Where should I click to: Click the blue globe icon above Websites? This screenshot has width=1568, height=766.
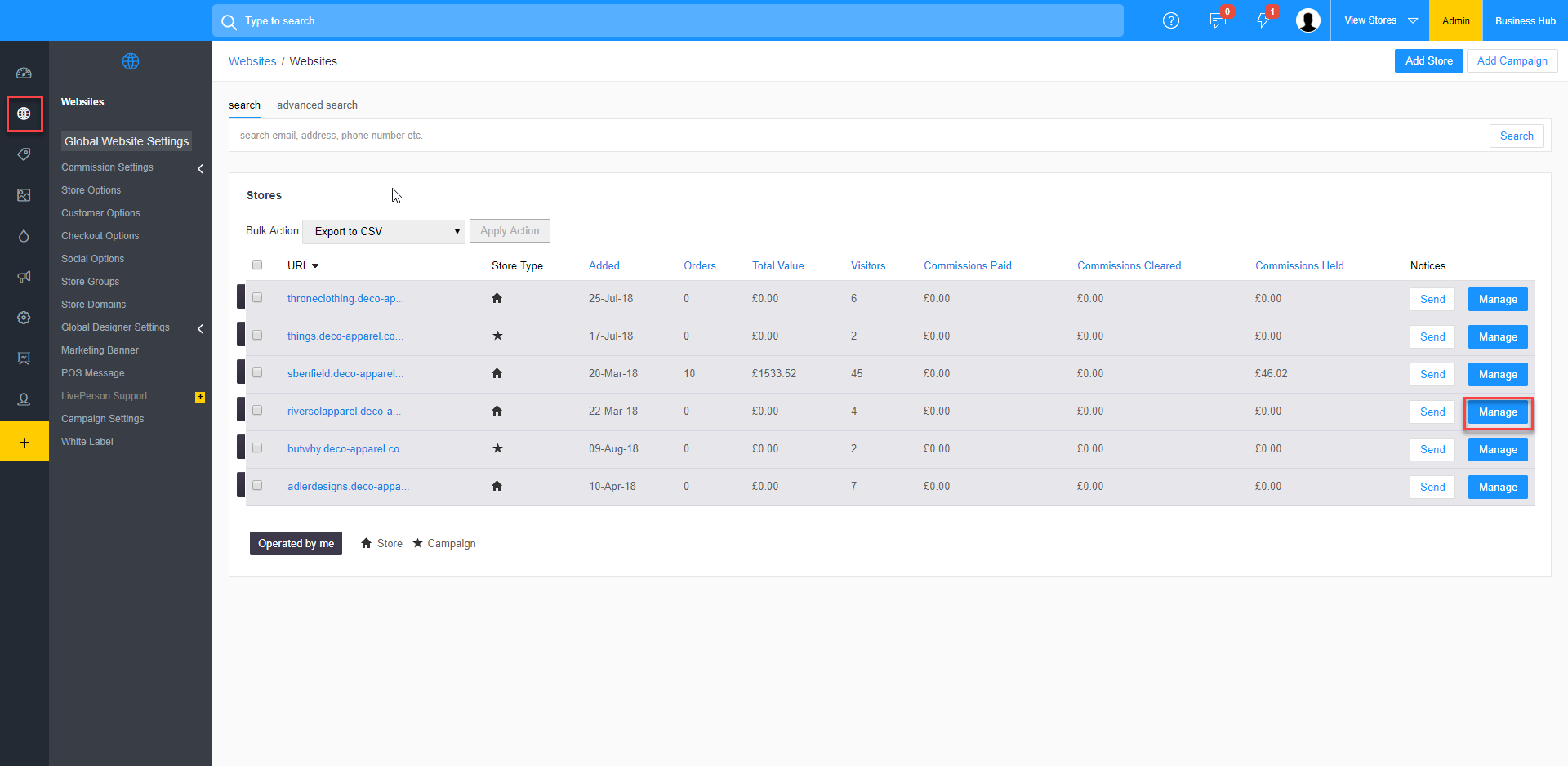(x=131, y=61)
